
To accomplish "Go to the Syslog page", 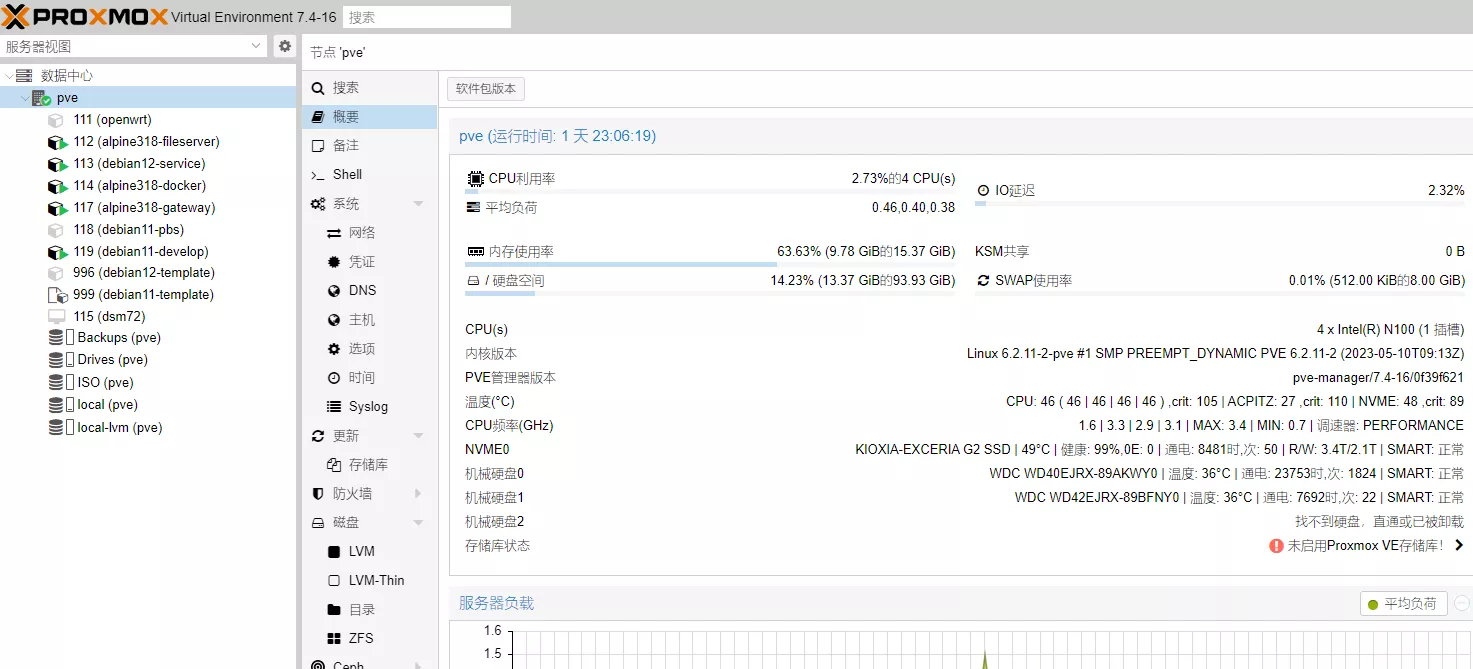I will click(367, 406).
